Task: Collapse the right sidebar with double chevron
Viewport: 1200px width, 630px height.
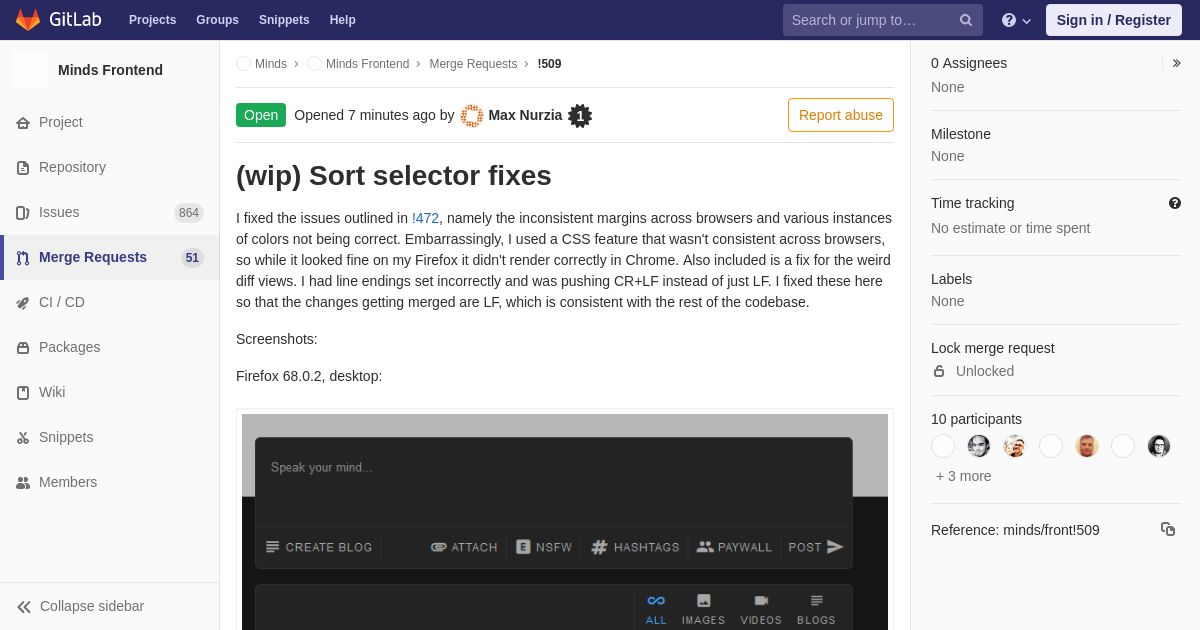Action: click(x=1176, y=63)
